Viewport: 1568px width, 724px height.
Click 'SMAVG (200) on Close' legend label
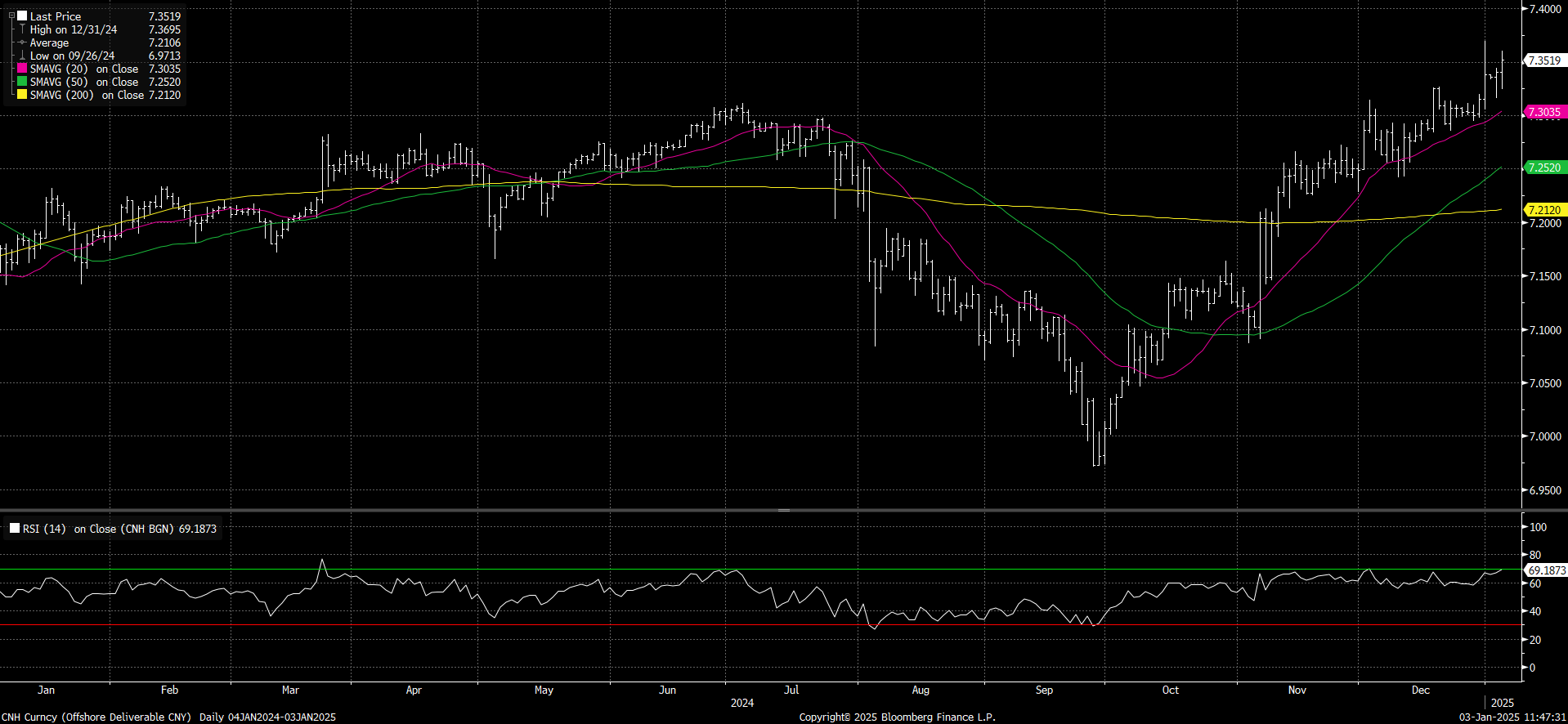pyautogui.click(x=87, y=95)
